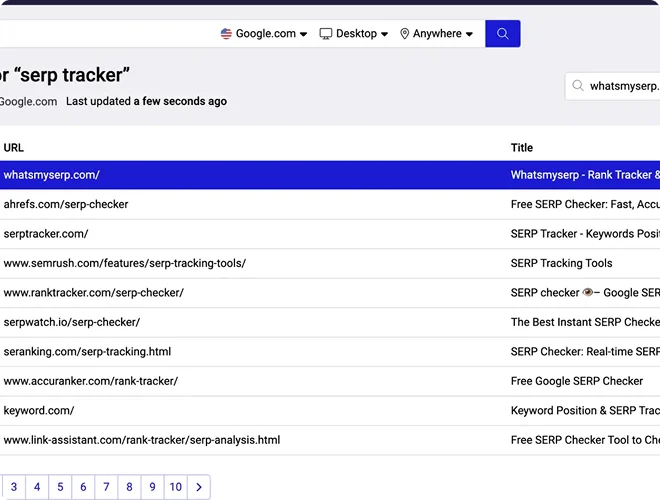The image size is (660, 500).
Task: Click the URL column header
Action: (x=13, y=148)
